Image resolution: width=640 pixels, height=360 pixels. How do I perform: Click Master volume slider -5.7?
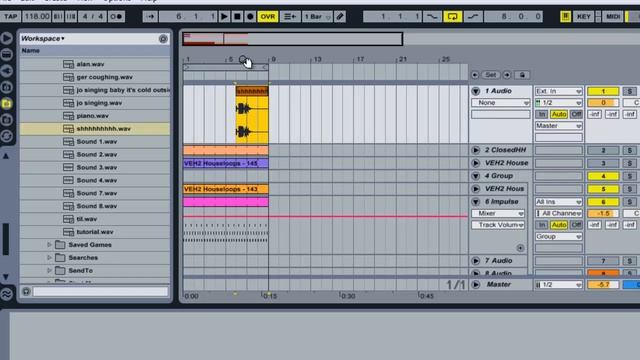603,285
